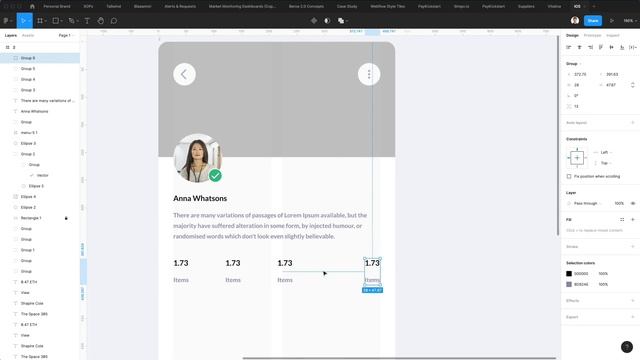Click the Fill styles icon
The width and height of the screenshot is (640, 360).
622,220
